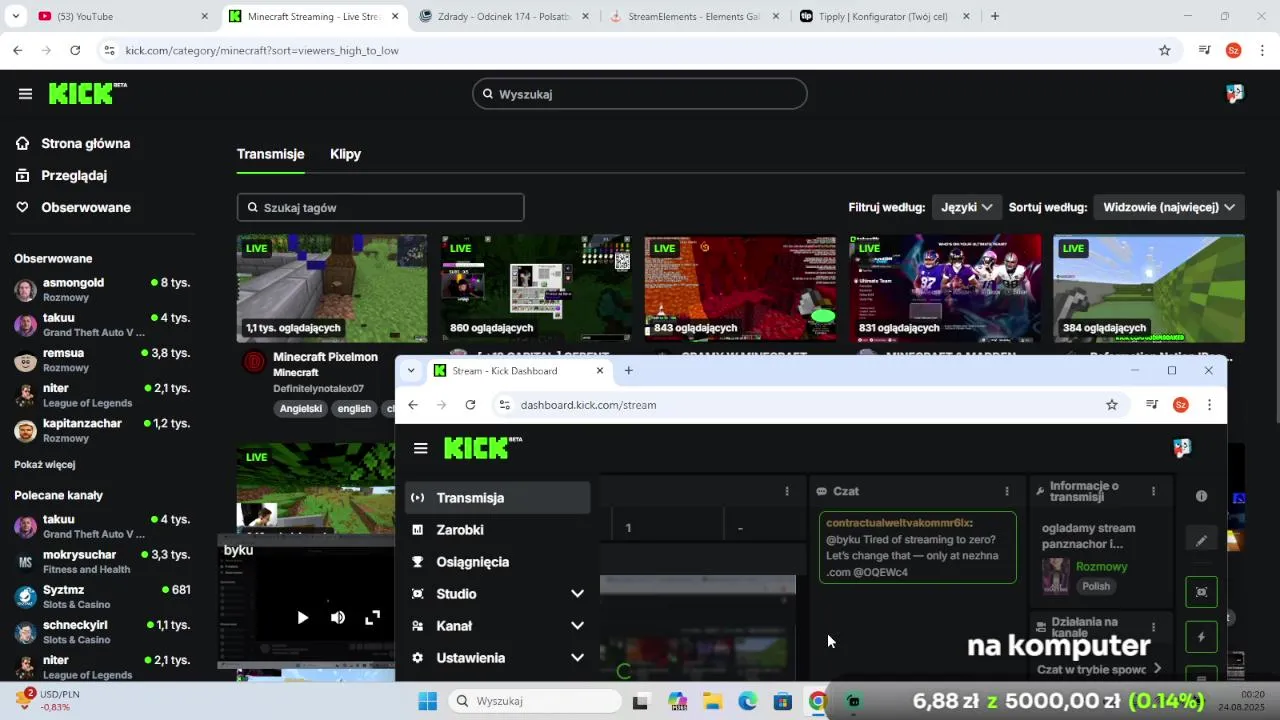Viewport: 1280px width, 720px height.
Task: Click the info icon in dashboard right rail
Action: [x=1201, y=496]
